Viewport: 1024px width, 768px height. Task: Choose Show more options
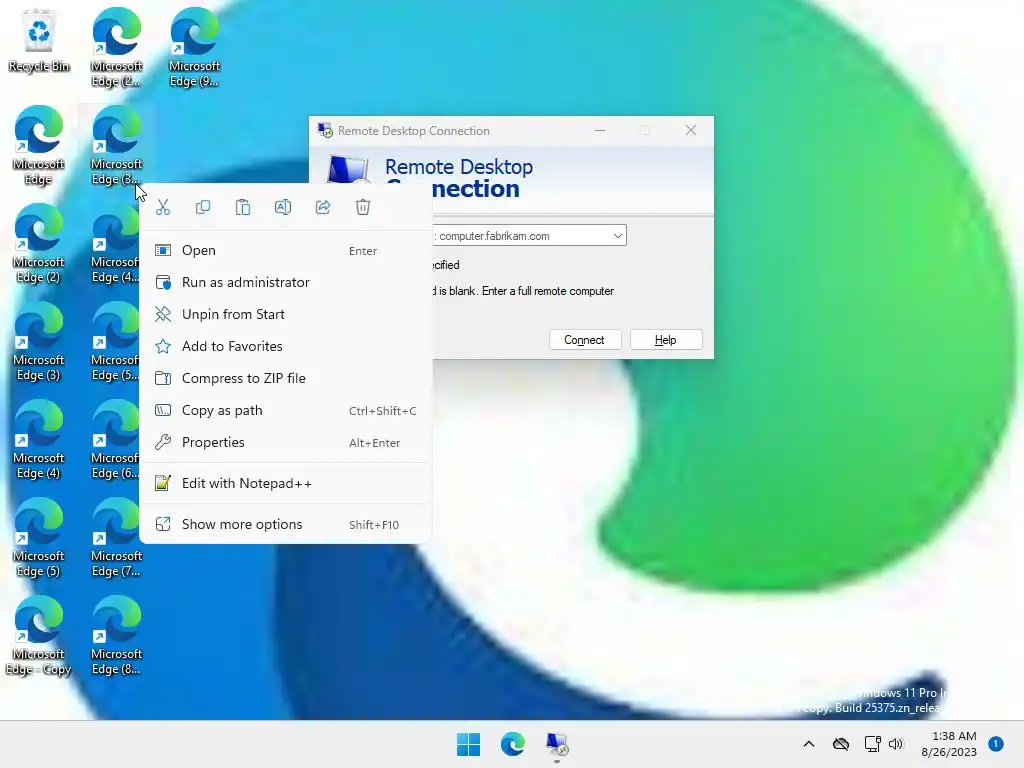click(285, 524)
